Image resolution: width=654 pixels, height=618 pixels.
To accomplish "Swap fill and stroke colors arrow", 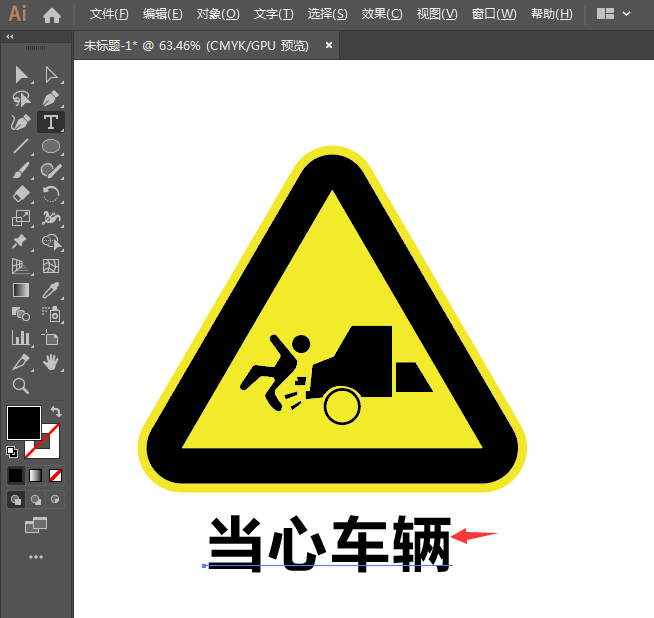I will pyautogui.click(x=56, y=412).
